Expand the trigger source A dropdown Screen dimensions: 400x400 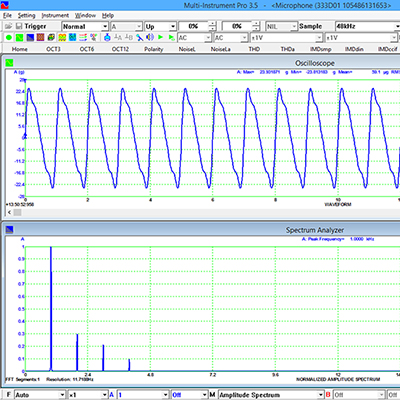pos(139,26)
